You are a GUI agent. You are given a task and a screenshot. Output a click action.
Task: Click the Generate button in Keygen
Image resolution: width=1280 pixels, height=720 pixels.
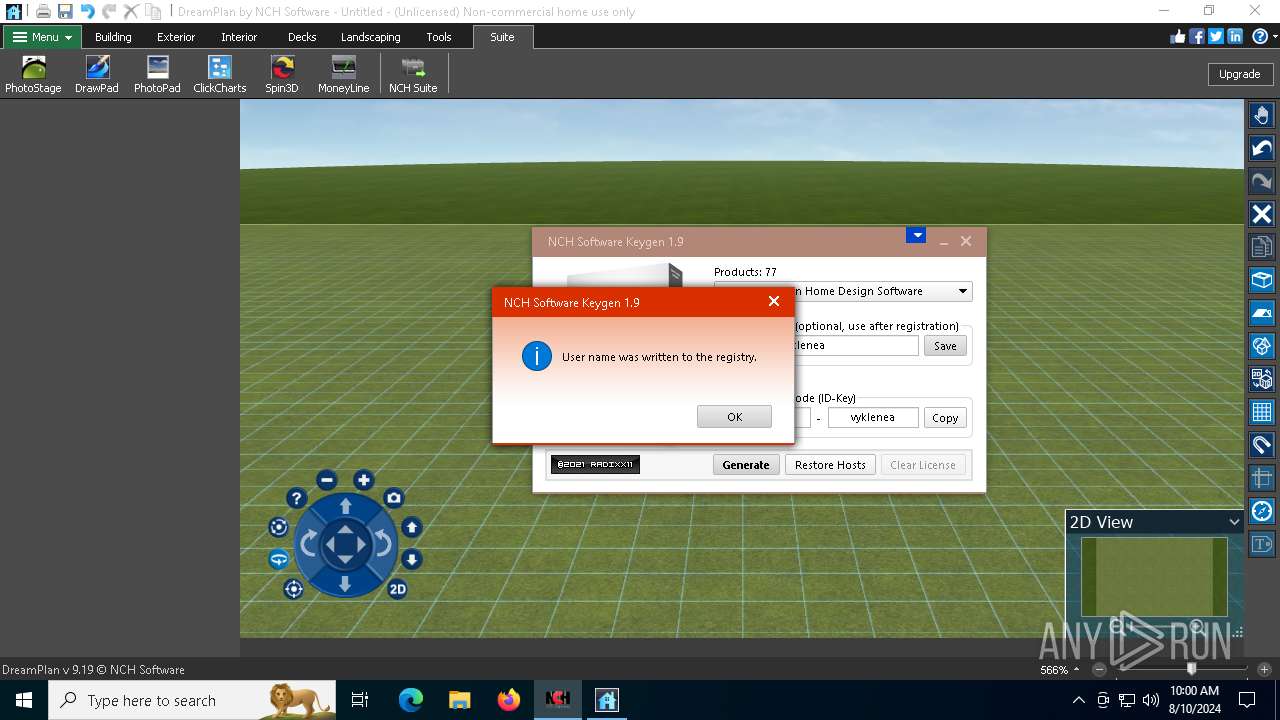[746, 465]
